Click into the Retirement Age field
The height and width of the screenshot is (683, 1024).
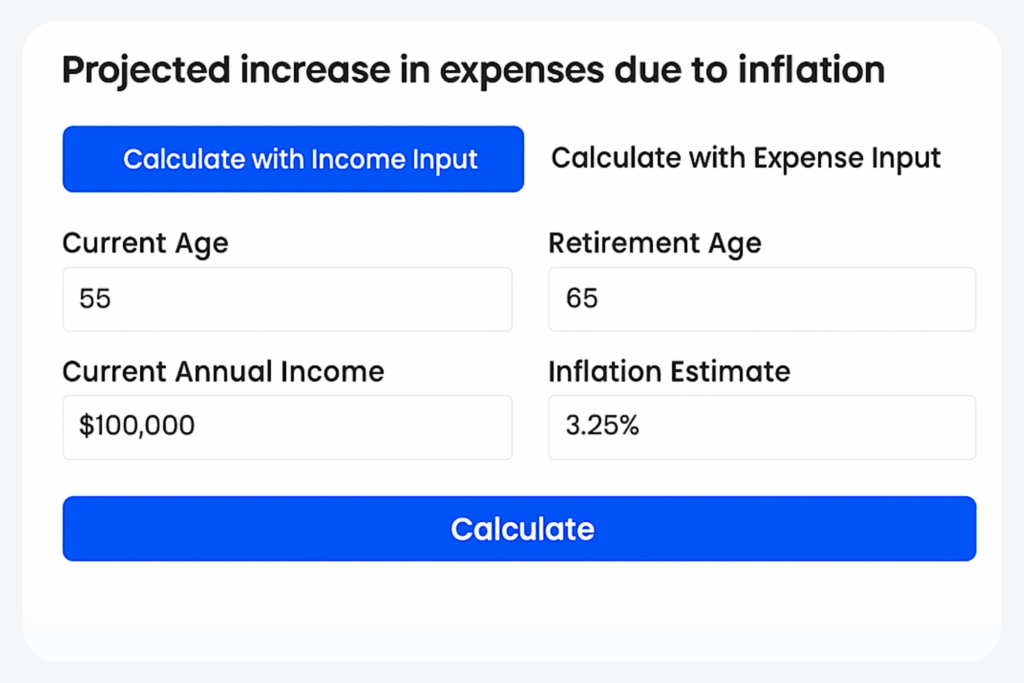pyautogui.click(x=761, y=299)
